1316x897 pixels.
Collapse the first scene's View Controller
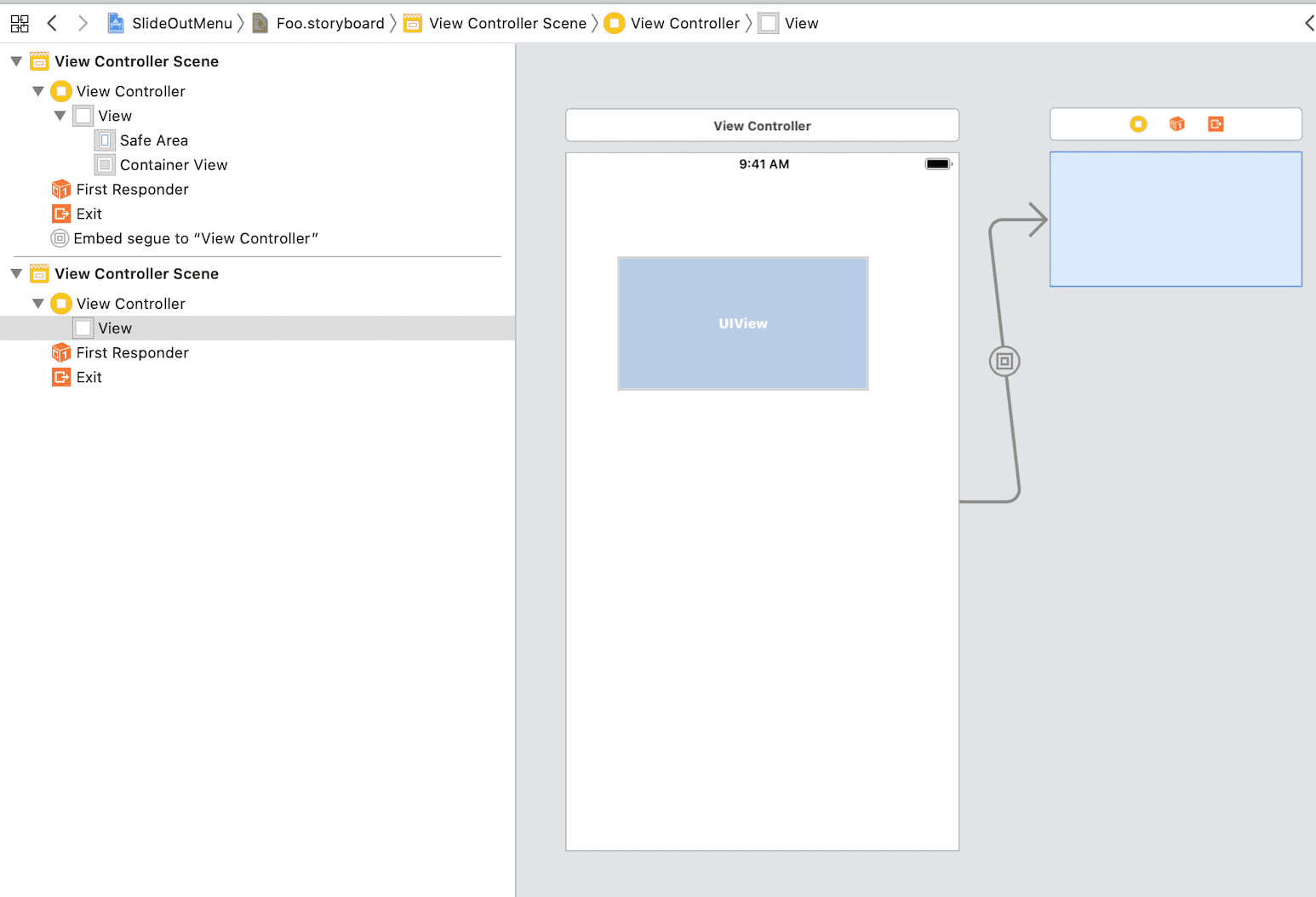tap(37, 91)
